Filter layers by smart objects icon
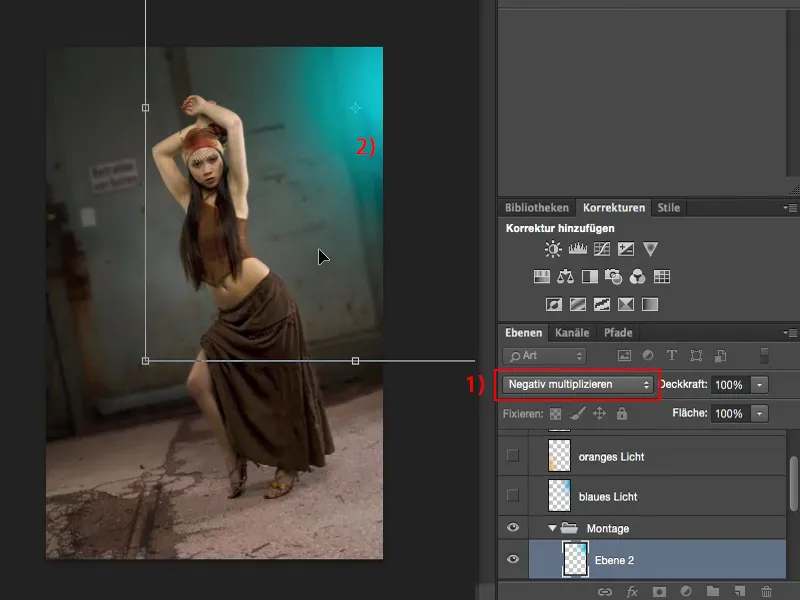Screen dimensions: 800x600 [720, 356]
